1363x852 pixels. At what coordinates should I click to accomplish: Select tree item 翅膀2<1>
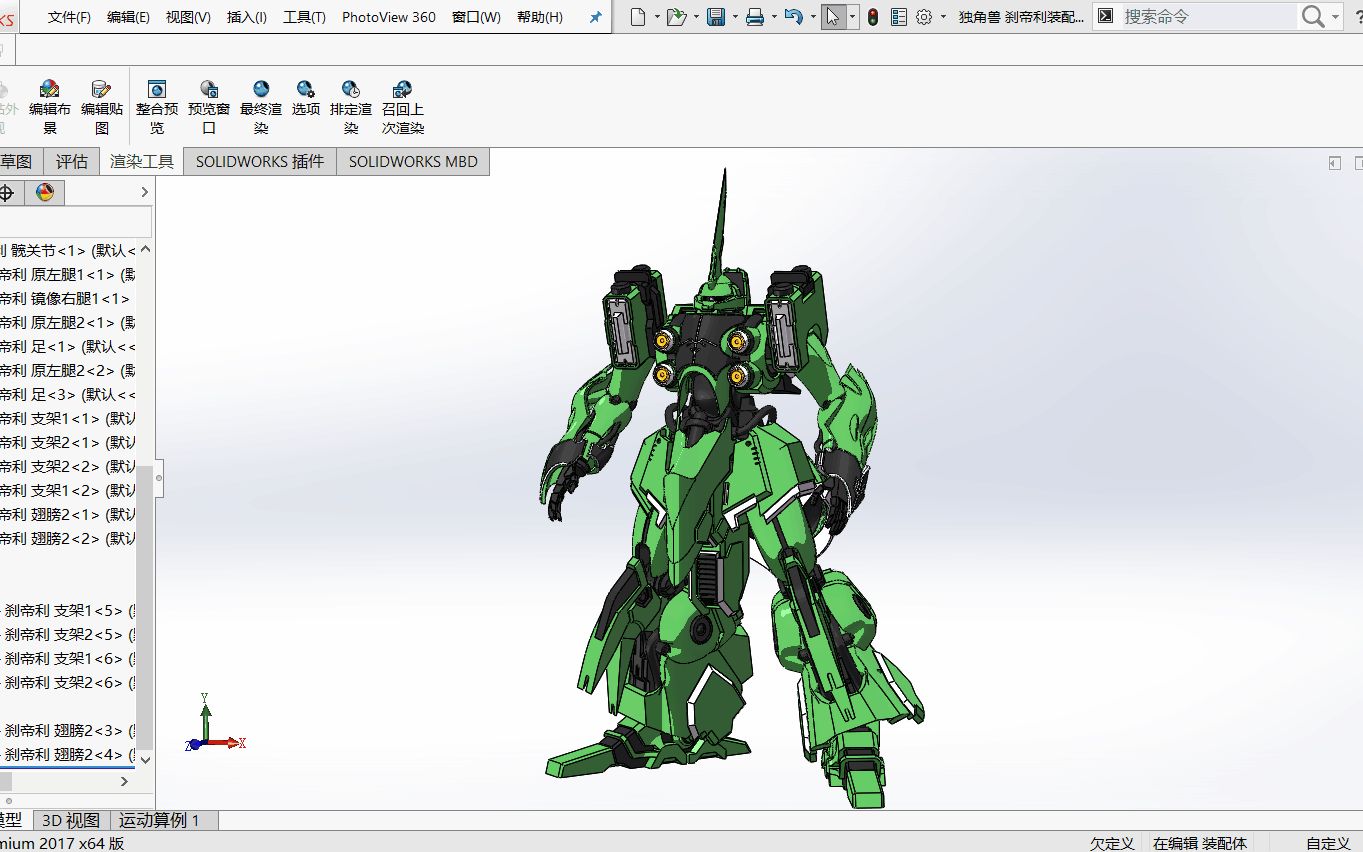68,514
